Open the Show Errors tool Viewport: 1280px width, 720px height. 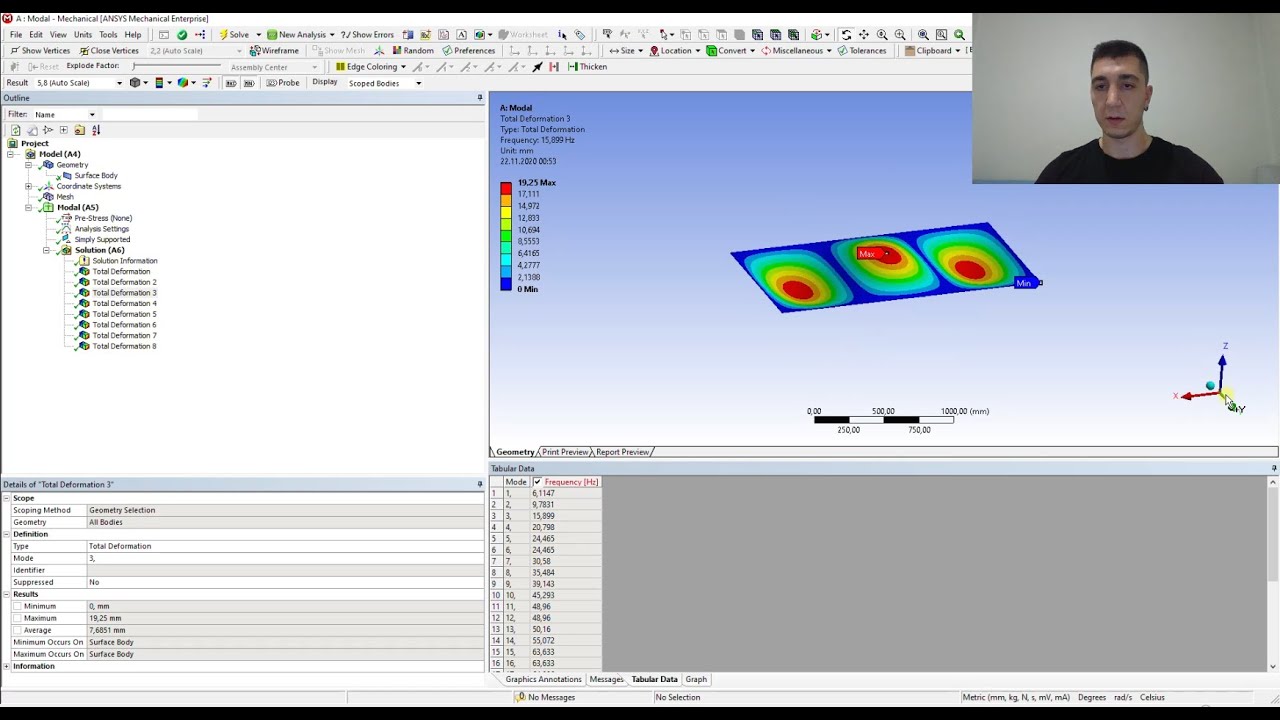(x=367, y=35)
